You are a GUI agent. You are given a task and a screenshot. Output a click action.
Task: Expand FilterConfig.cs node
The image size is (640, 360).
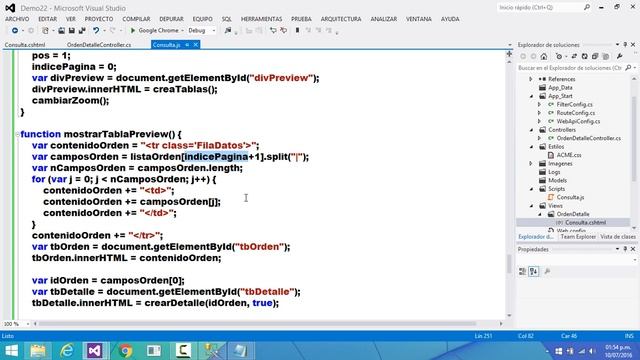coord(540,104)
